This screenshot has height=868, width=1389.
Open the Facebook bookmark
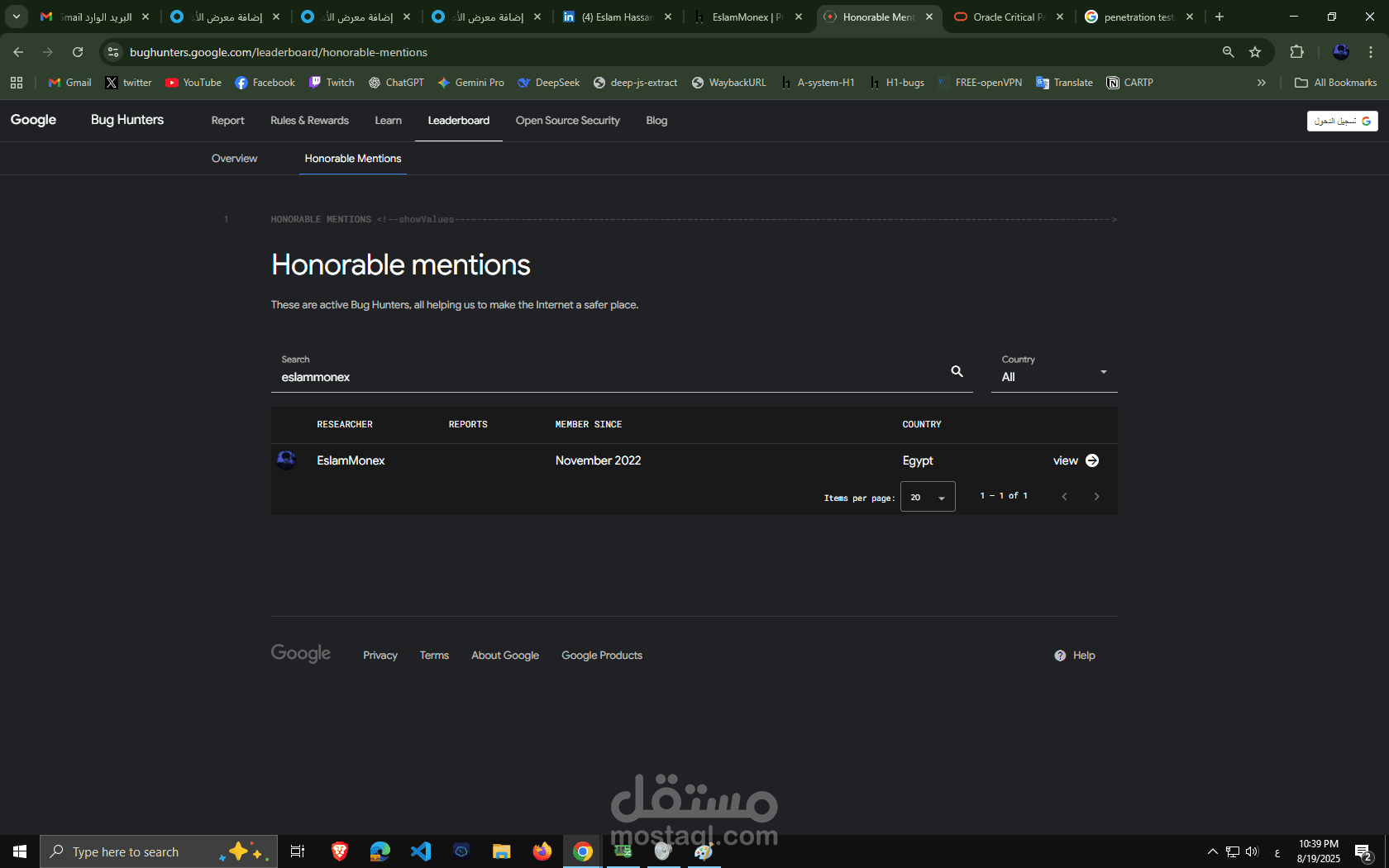point(265,83)
